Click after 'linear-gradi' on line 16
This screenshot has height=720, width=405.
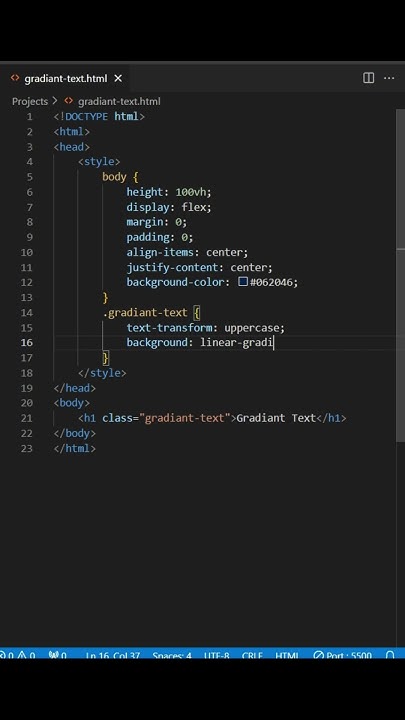click(x=274, y=343)
